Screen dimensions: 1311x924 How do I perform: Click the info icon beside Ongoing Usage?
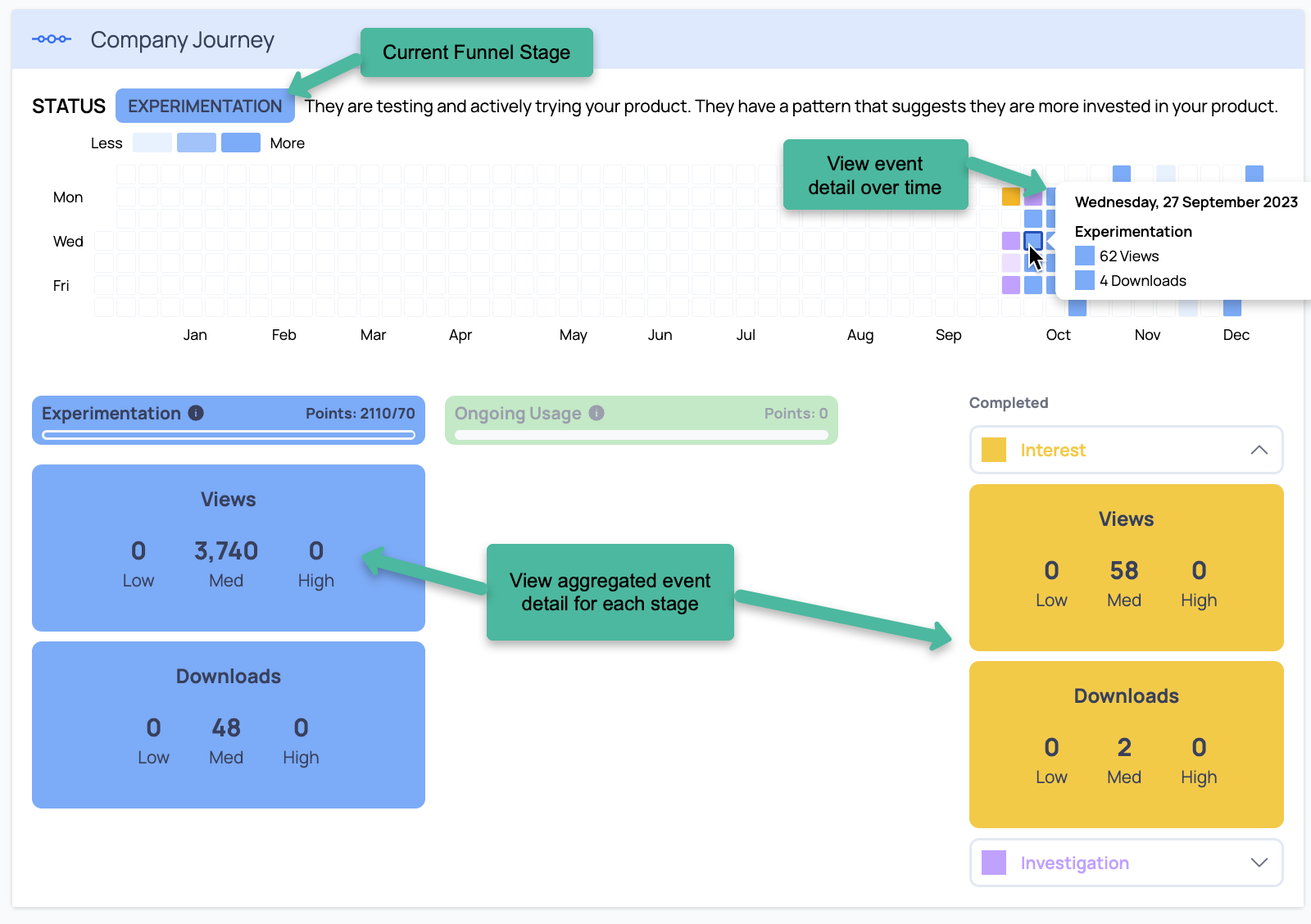(x=597, y=413)
